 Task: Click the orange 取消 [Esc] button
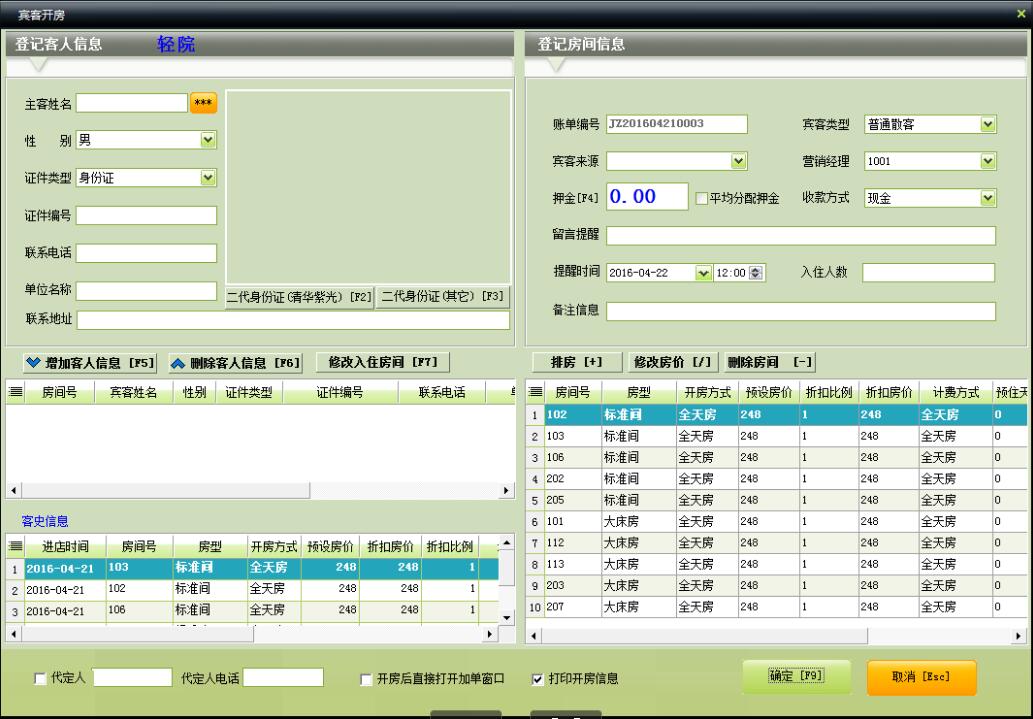pyautogui.click(x=921, y=677)
